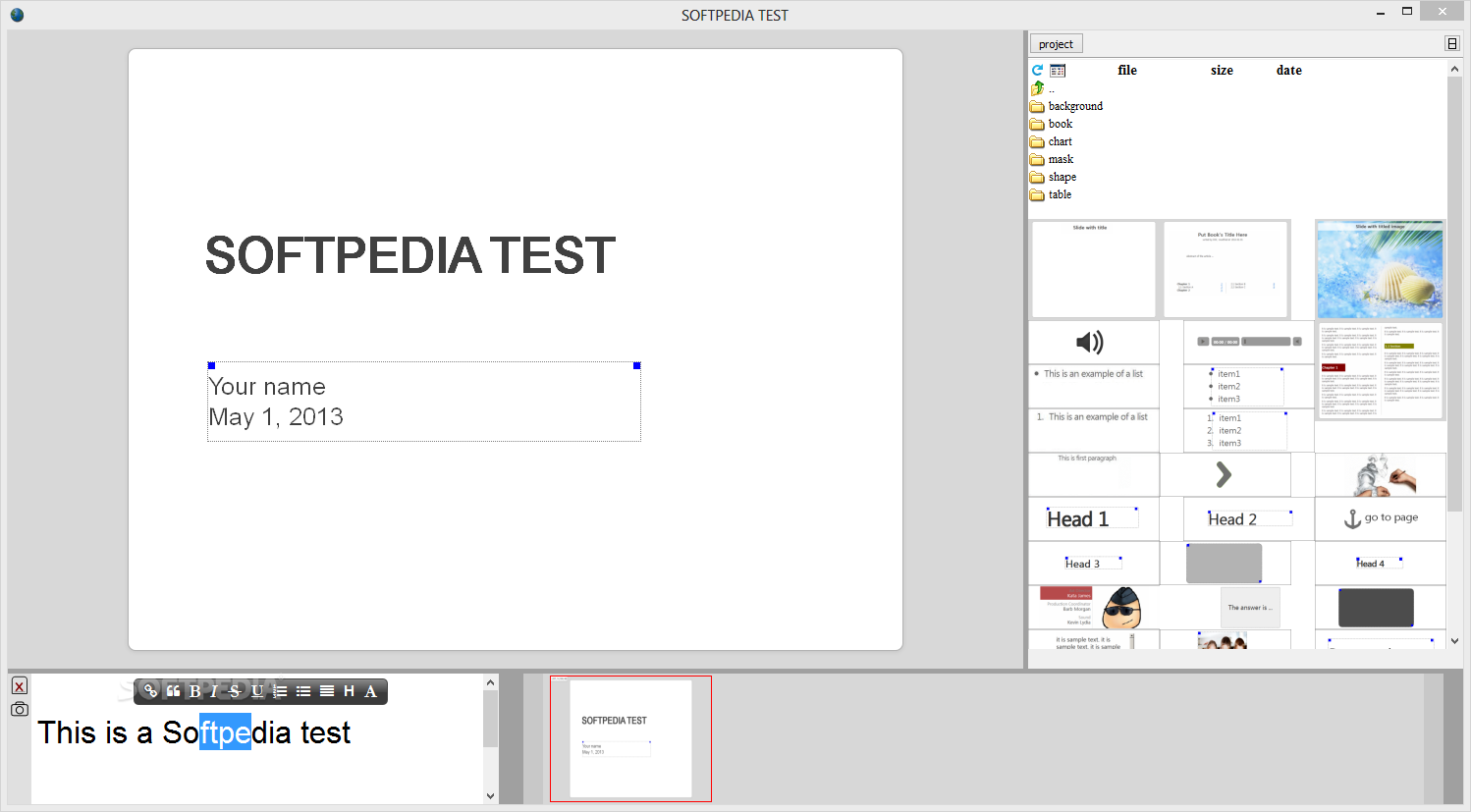Select the SOFTPEDIA TEST slide thumbnail
Screen dimensions: 1471x812
point(630,738)
